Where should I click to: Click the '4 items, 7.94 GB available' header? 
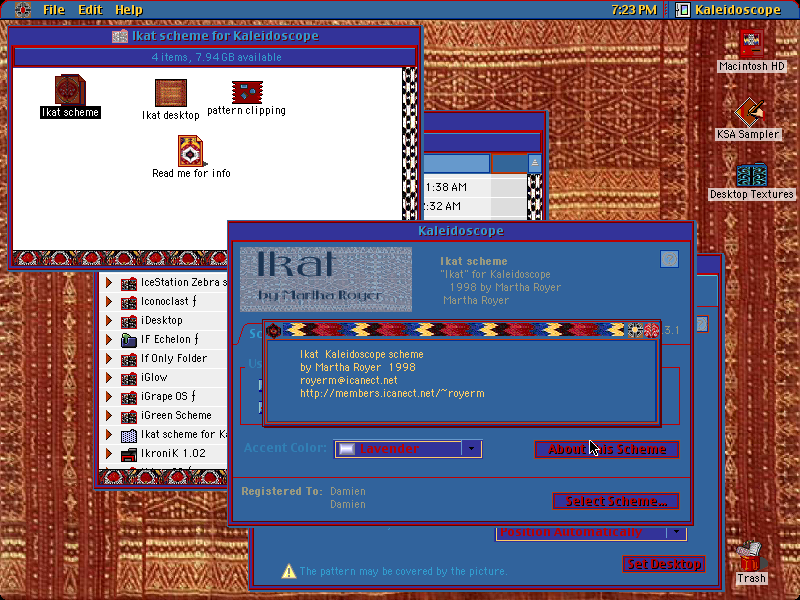pos(216,57)
